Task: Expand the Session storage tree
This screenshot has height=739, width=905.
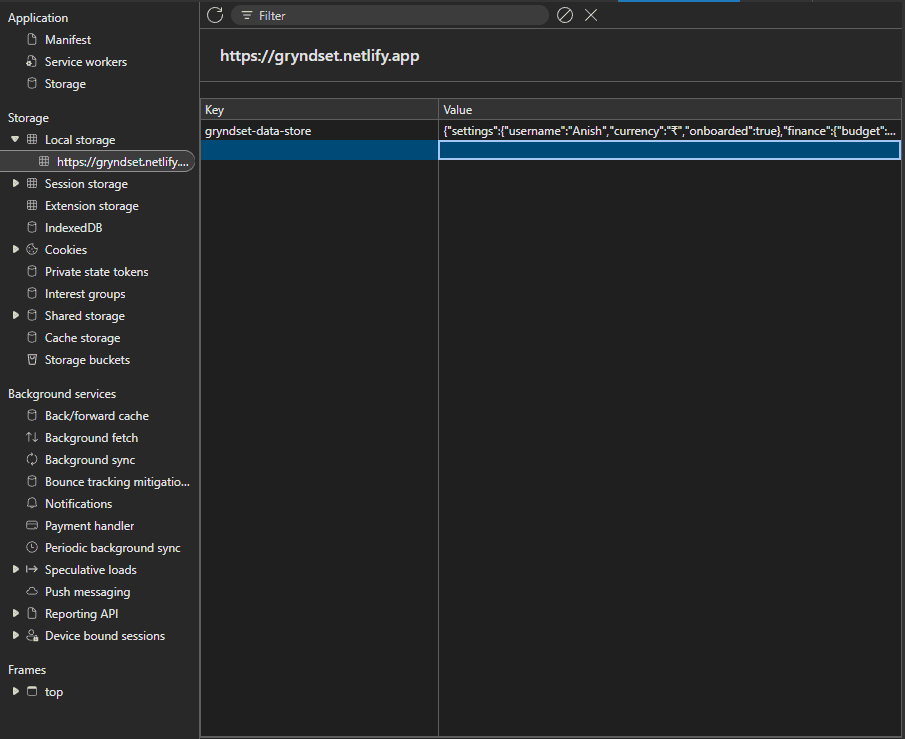Action: [x=15, y=184]
